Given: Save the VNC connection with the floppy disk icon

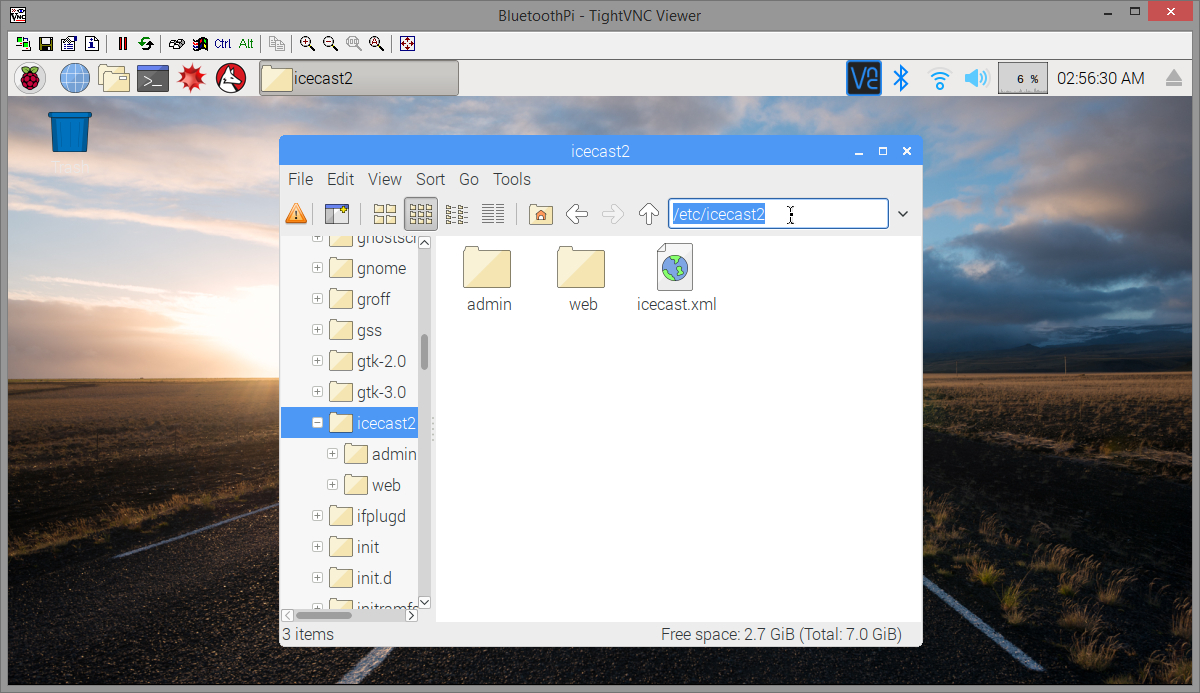Looking at the screenshot, I should click(x=45, y=44).
